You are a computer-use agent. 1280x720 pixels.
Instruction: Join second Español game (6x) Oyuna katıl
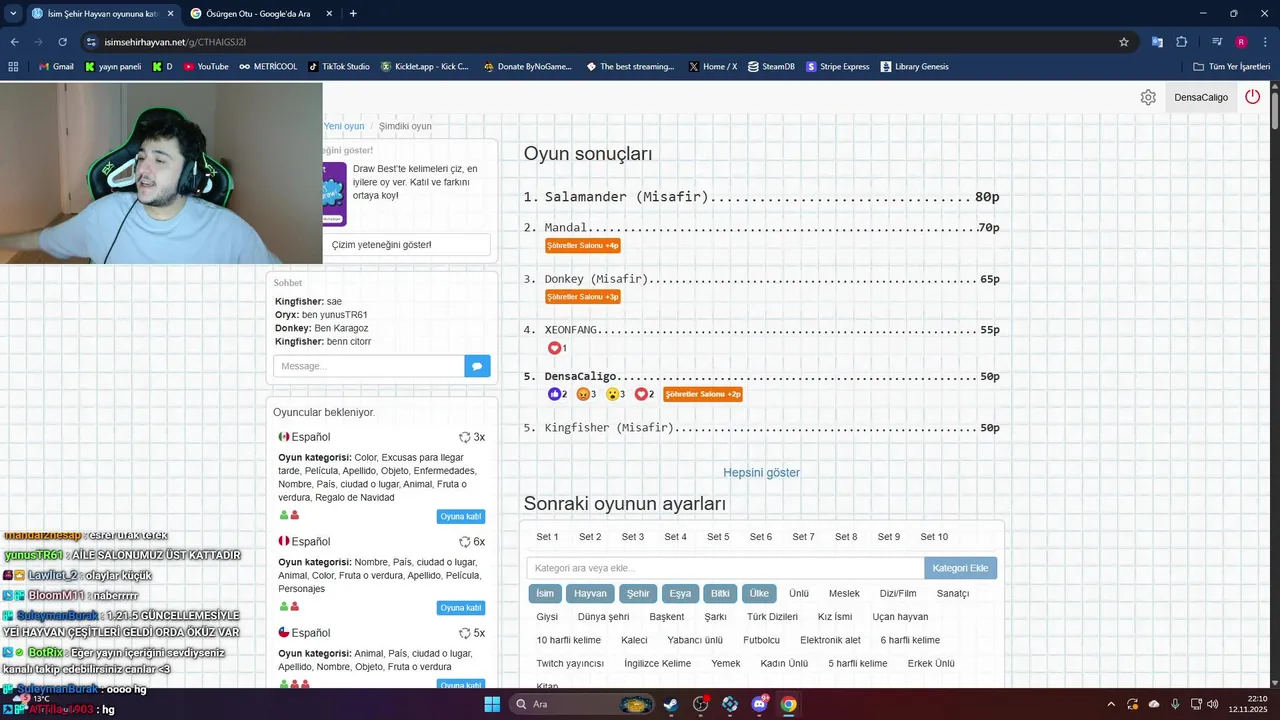pyautogui.click(x=461, y=608)
